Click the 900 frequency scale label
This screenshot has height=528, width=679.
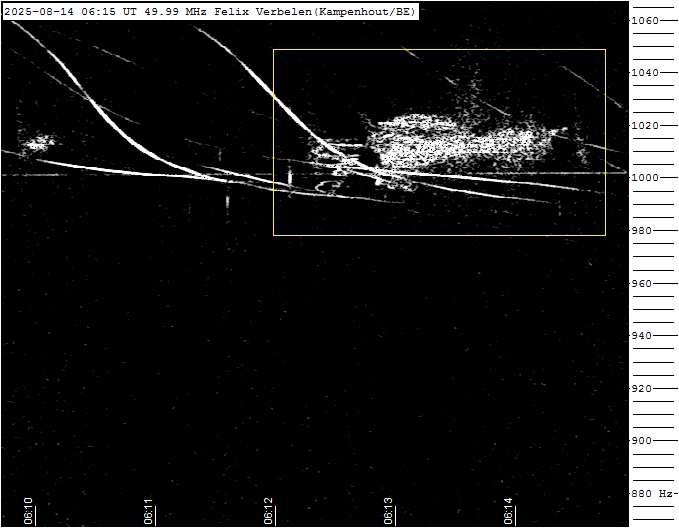click(642, 441)
